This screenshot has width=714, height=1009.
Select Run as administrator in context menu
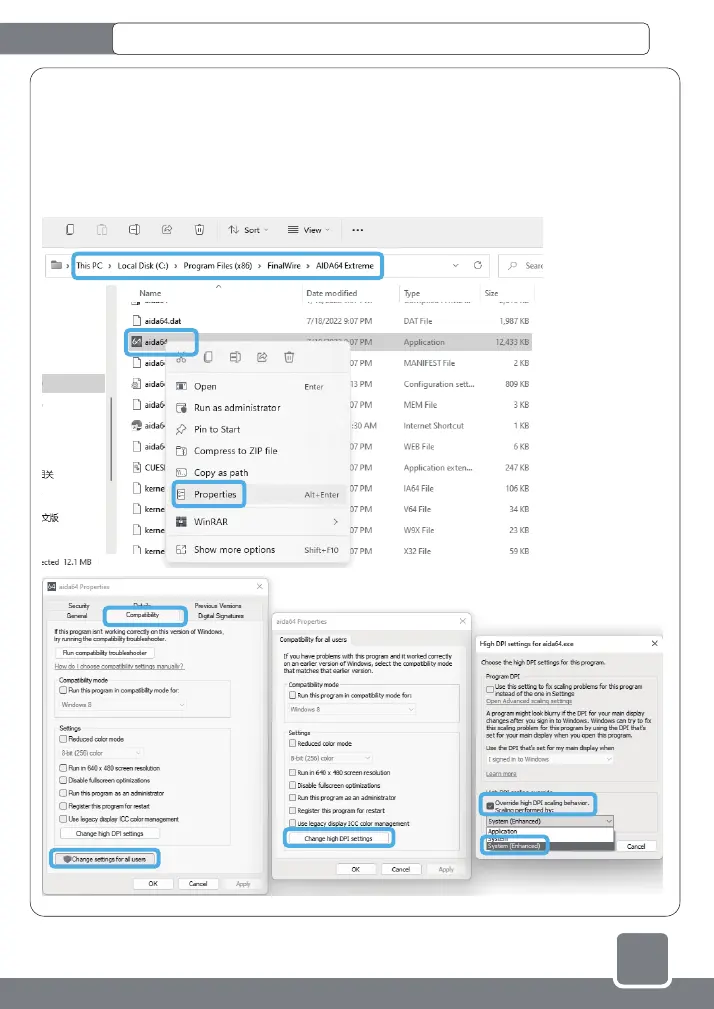point(258,408)
